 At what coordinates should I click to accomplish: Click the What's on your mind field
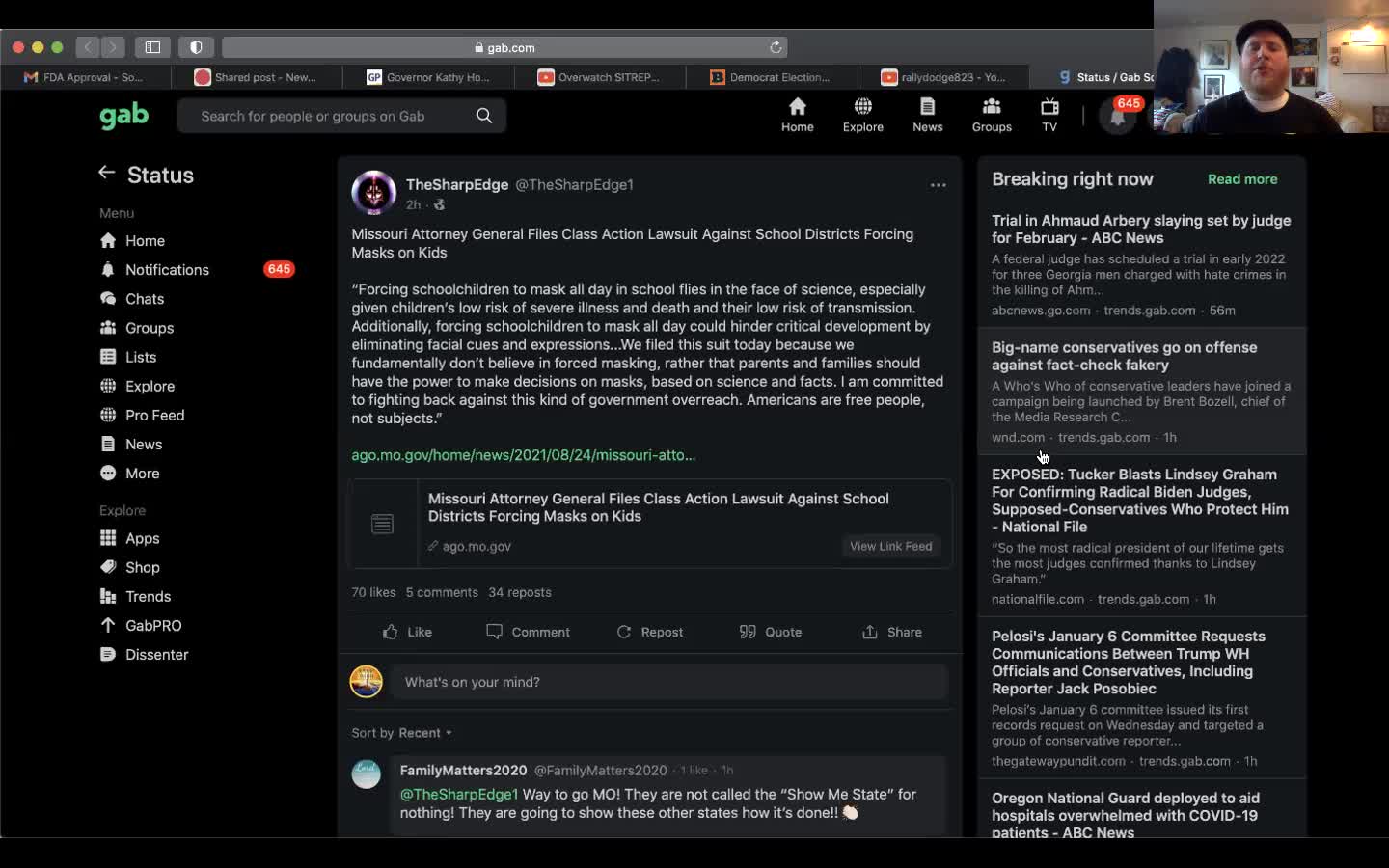click(669, 682)
